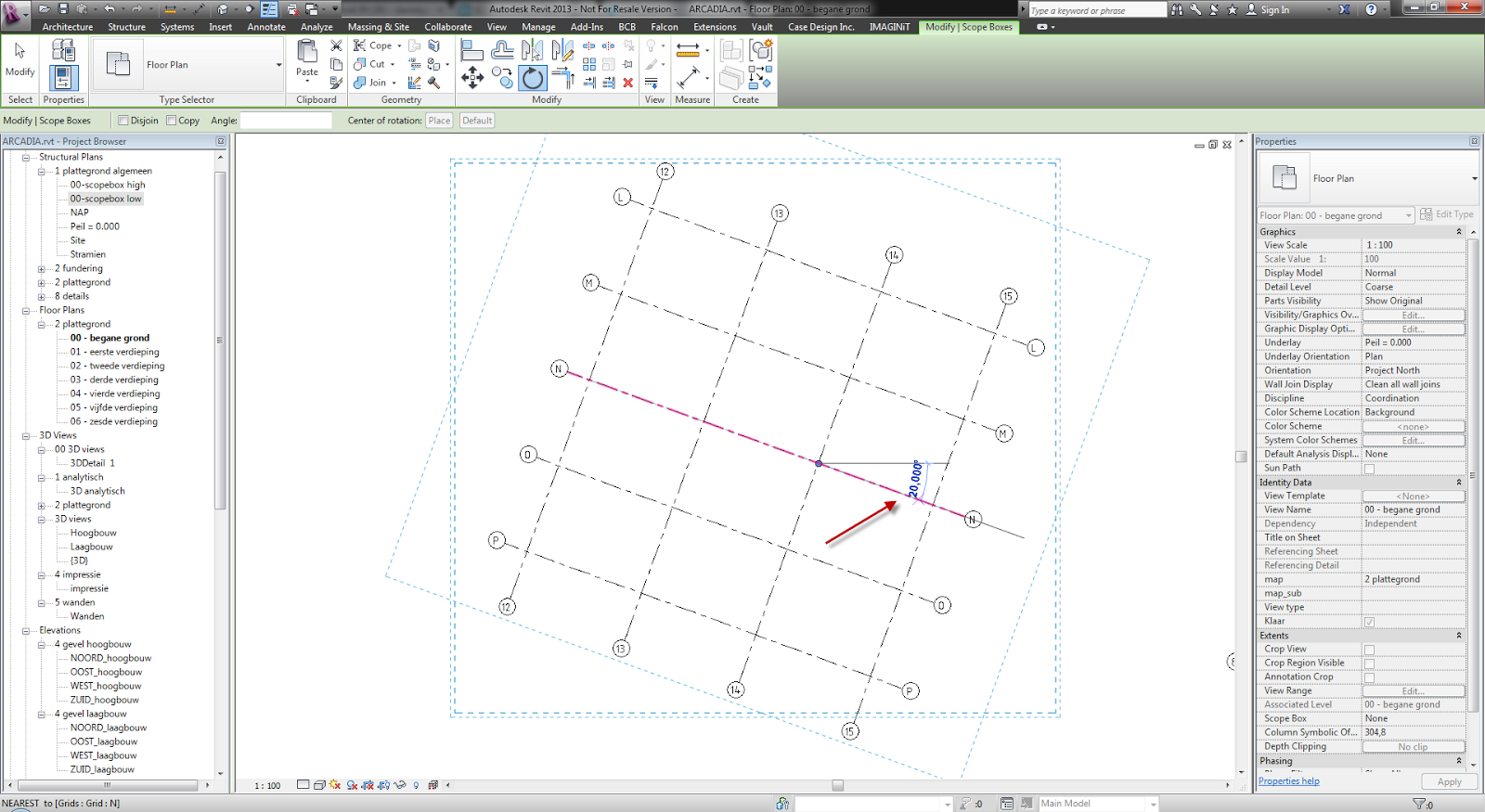
Task: Click the Match Type Properties brush icon
Action: point(336,83)
